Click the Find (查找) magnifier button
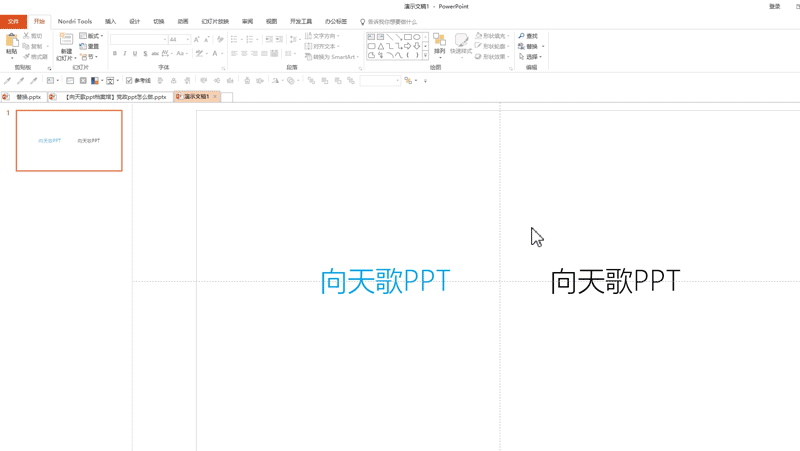Image resolution: width=800 pixels, height=451 pixels. pos(529,36)
